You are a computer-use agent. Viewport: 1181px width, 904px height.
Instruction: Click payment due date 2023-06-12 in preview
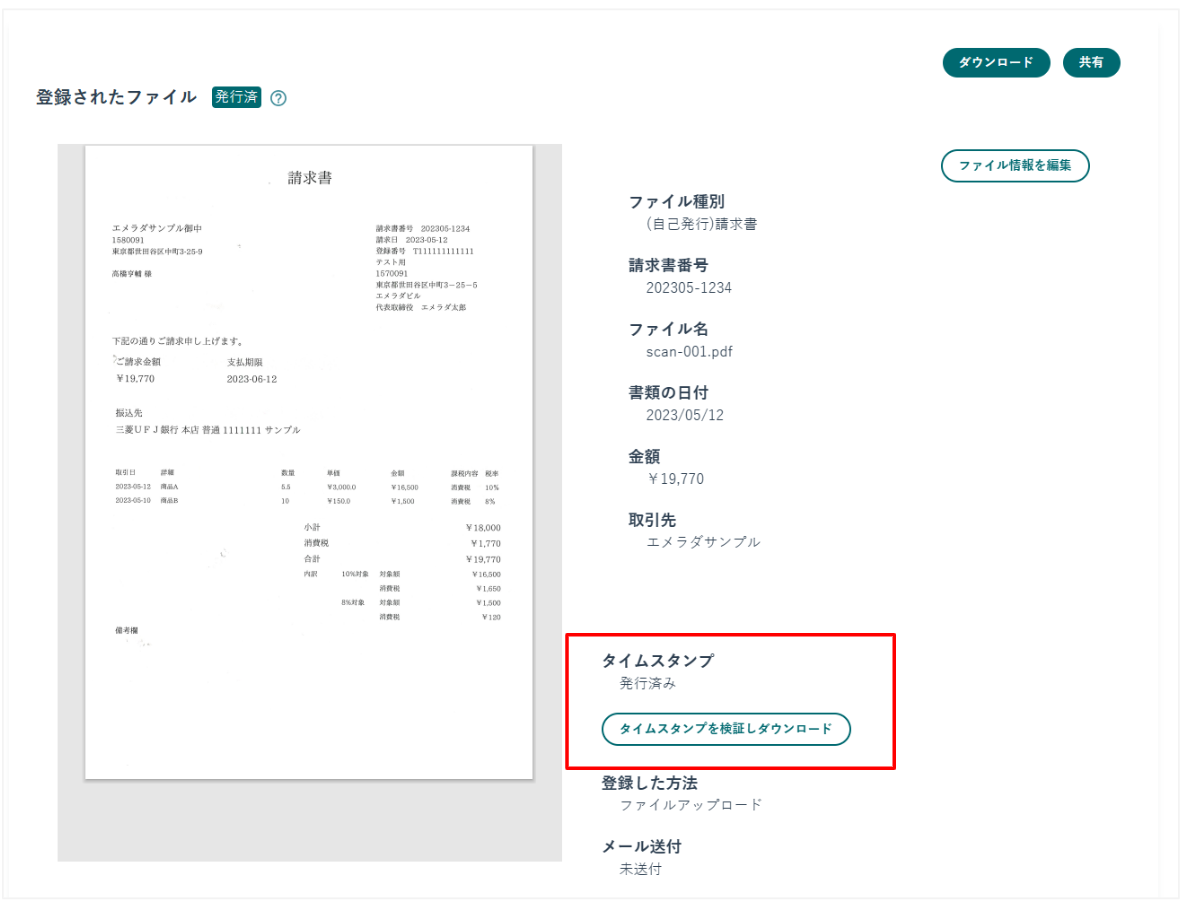pyautogui.click(x=252, y=379)
